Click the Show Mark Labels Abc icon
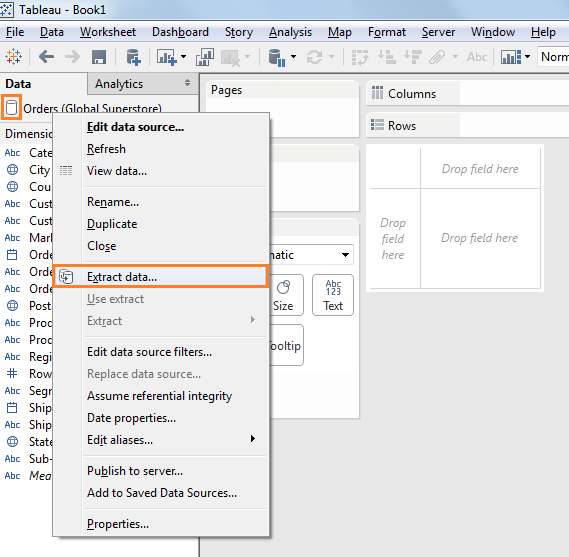Image resolution: width=569 pixels, height=557 pixels. tap(477, 57)
